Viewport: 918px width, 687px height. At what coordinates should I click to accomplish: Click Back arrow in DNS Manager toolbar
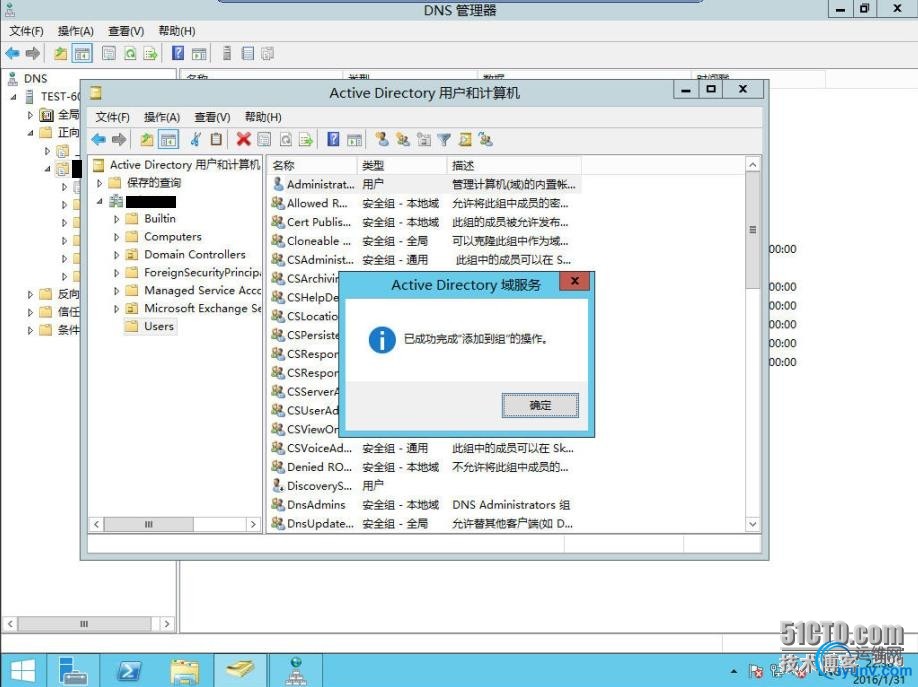[x=12, y=53]
